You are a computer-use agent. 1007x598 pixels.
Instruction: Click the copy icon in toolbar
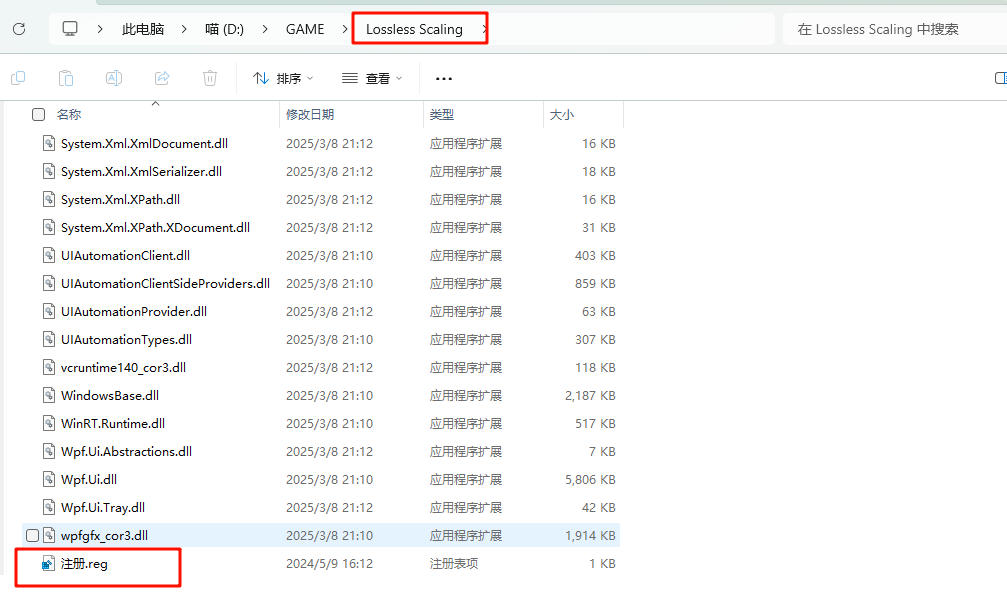click(x=18, y=78)
